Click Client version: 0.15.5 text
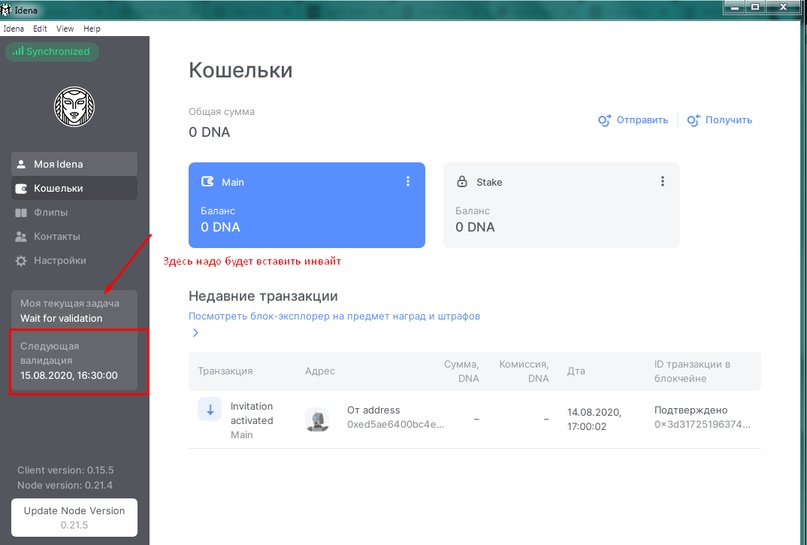The image size is (807, 545). coord(65,470)
